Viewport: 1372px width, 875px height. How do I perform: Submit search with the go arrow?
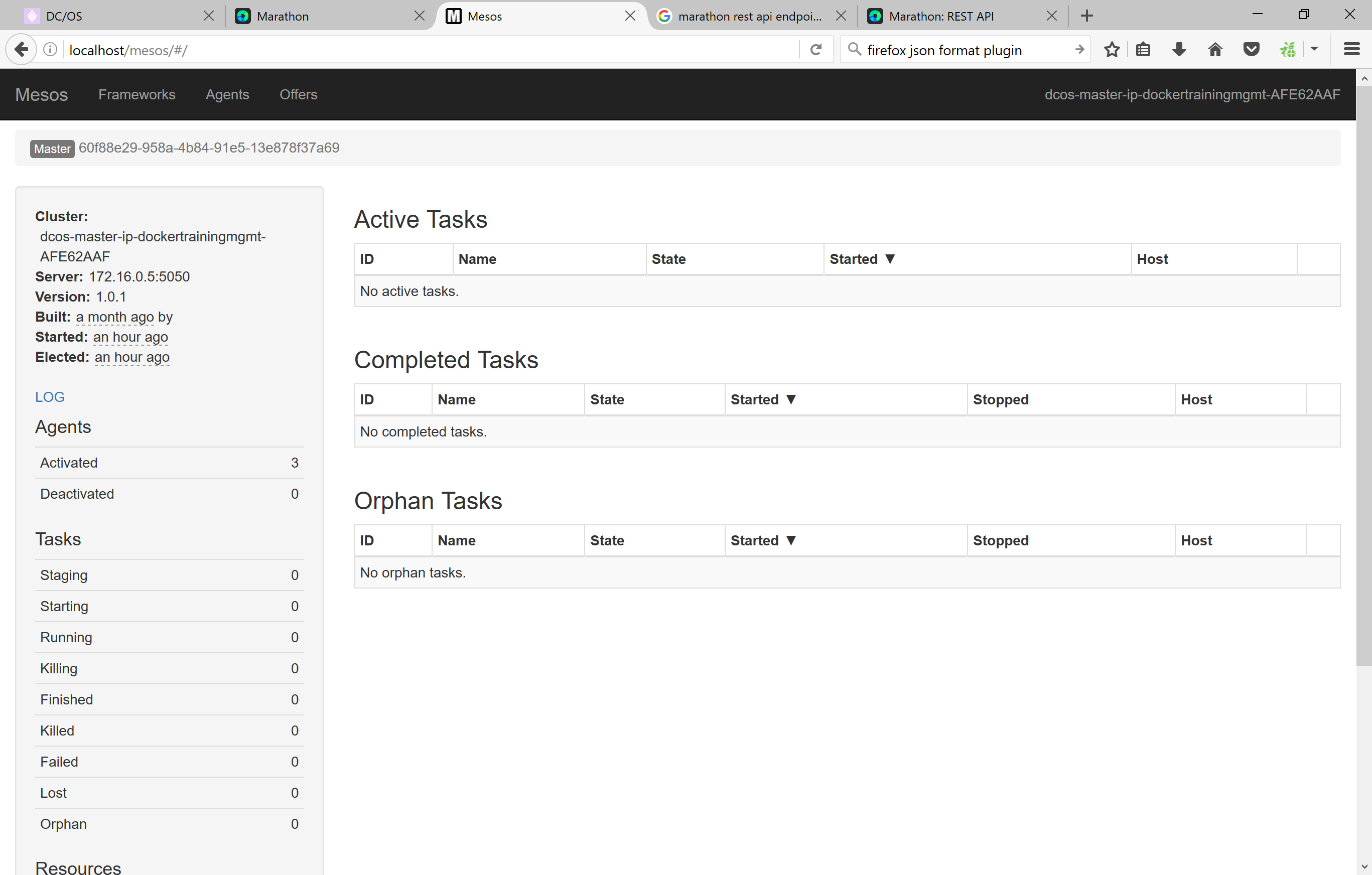1079,50
